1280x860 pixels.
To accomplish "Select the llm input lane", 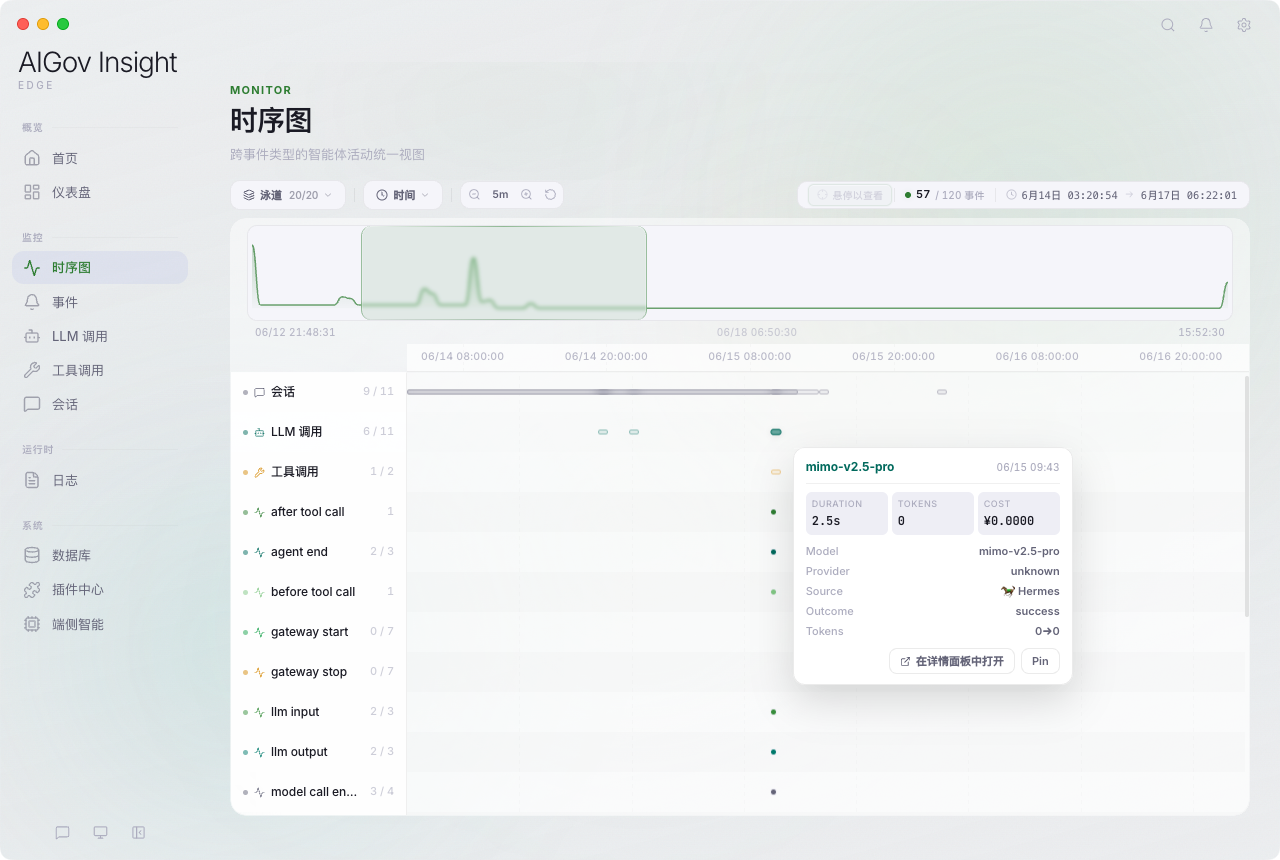I will coord(318,712).
